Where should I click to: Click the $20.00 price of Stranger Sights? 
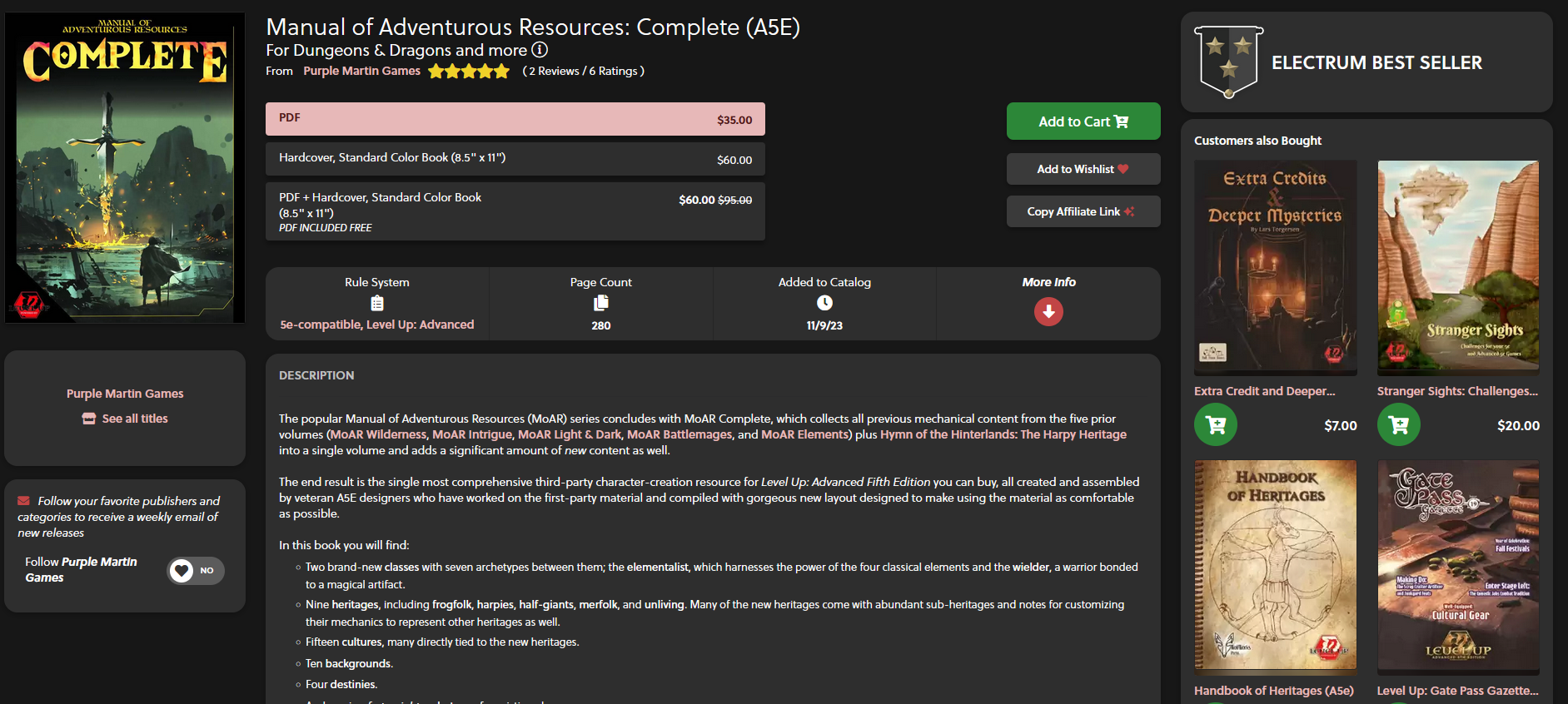tap(1518, 425)
